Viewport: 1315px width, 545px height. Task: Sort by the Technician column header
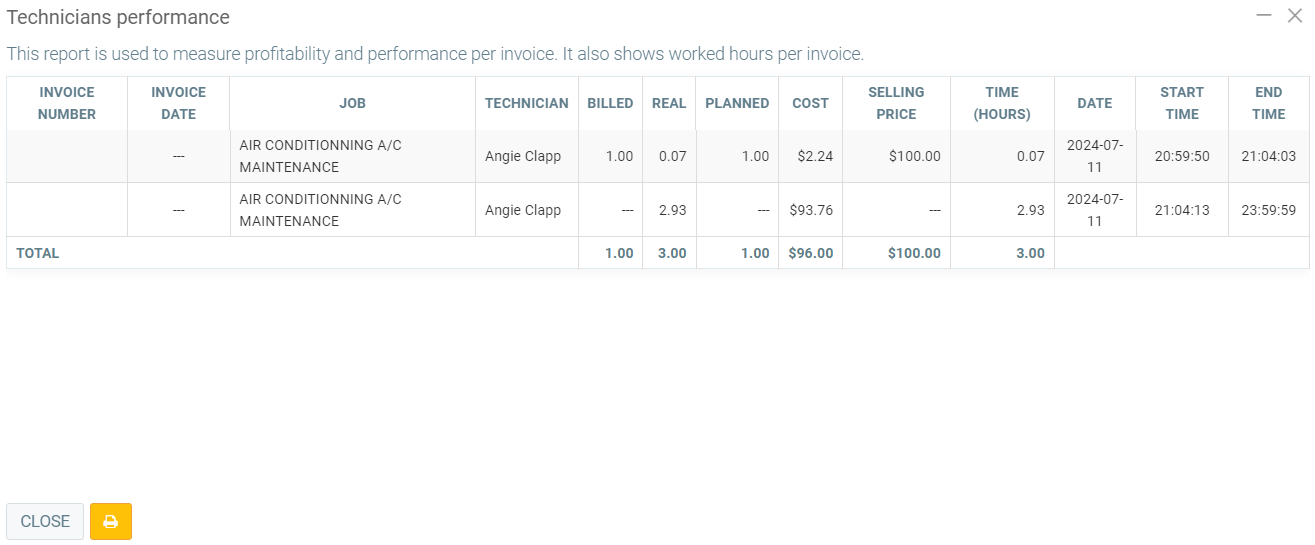(x=526, y=103)
